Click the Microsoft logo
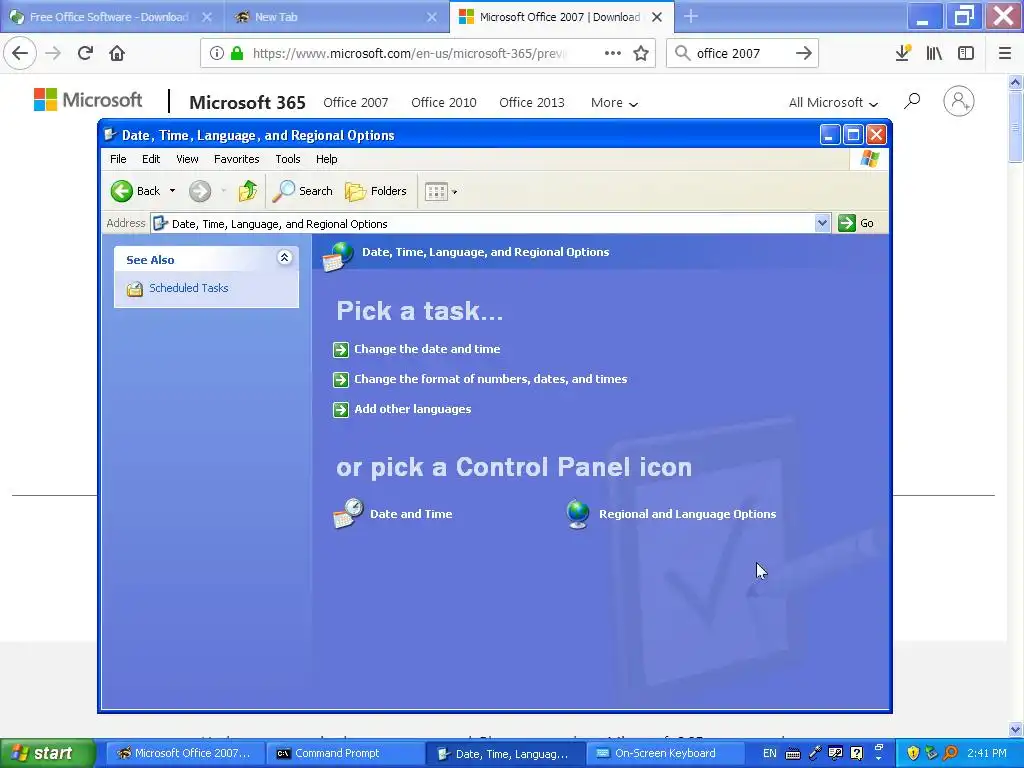Image resolution: width=1024 pixels, height=768 pixels. coord(88,100)
